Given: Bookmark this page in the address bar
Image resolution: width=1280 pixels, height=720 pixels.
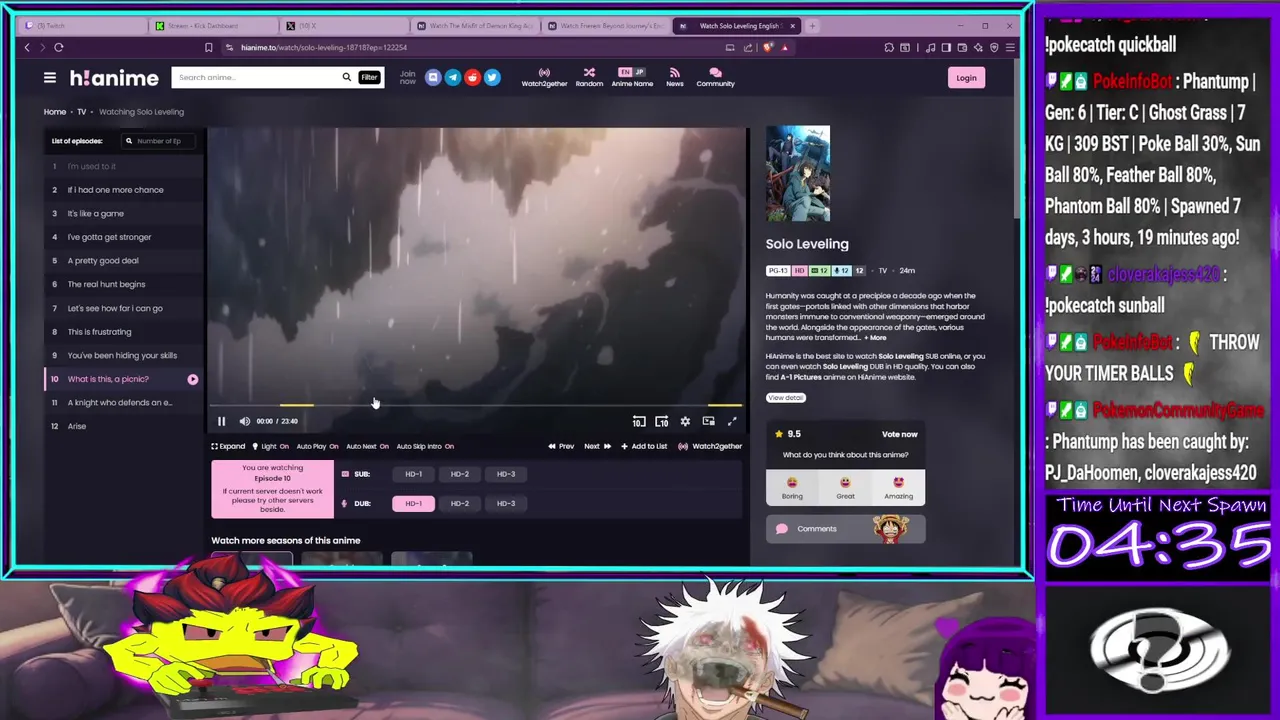Looking at the screenshot, I should 208,47.
